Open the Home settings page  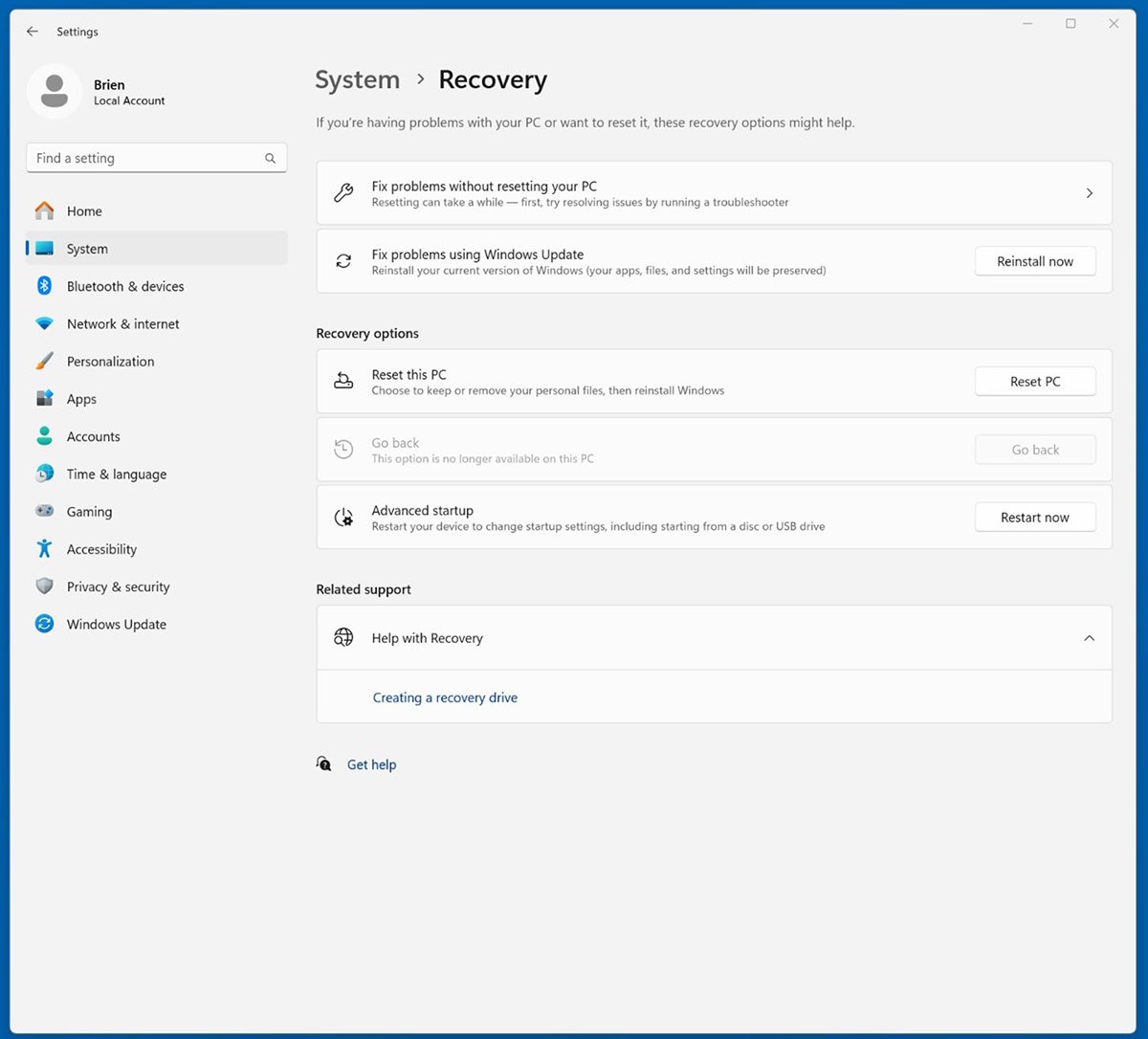84,211
